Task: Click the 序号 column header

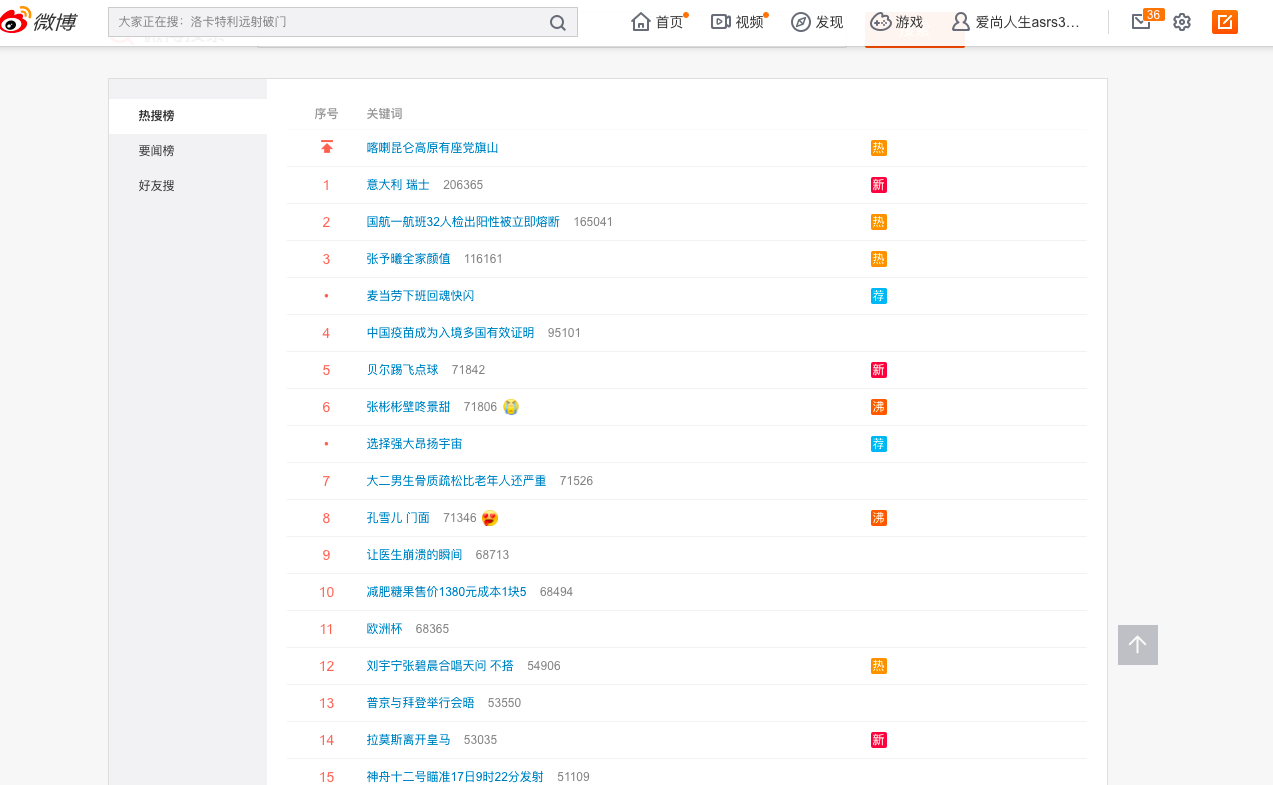Action: coord(326,114)
